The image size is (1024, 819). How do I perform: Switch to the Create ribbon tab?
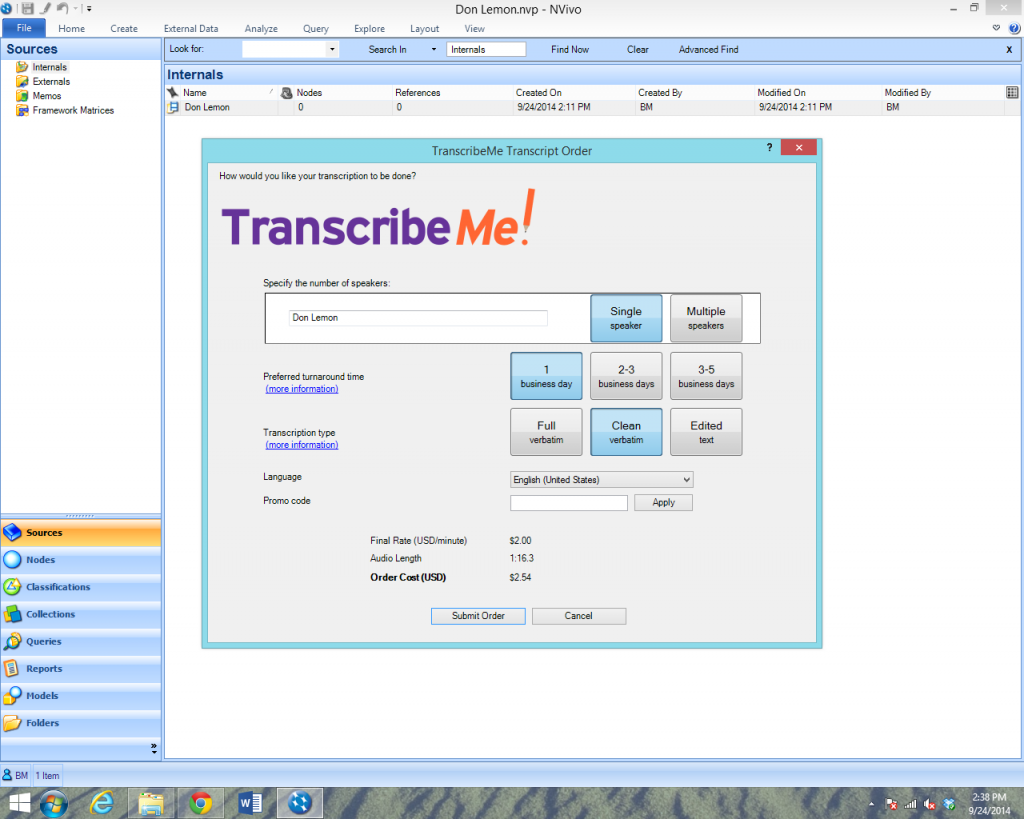[x=124, y=29]
